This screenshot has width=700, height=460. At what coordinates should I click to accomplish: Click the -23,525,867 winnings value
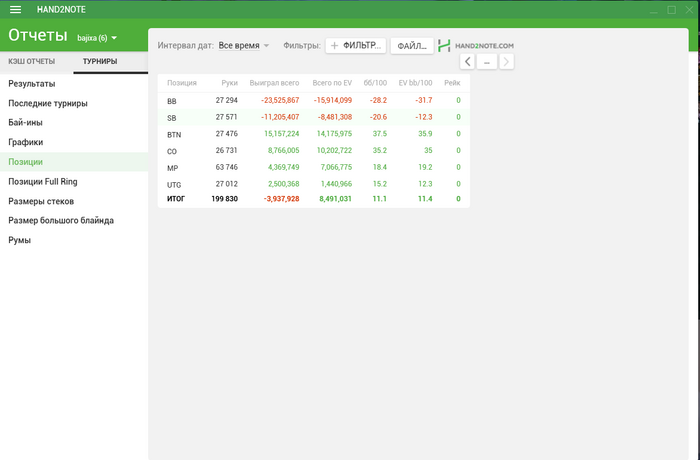[x=280, y=100]
